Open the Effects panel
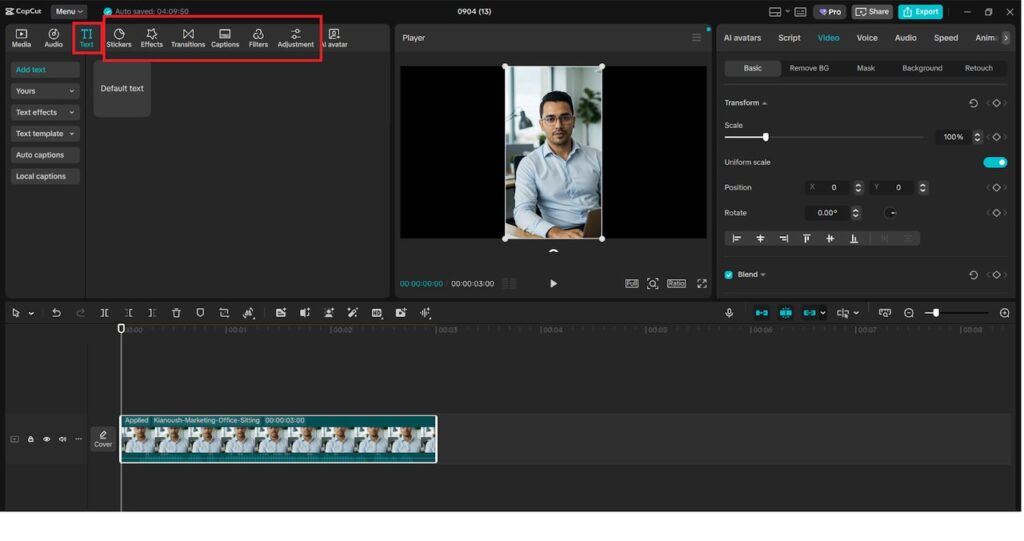Viewport: 1024px width, 541px height. (152, 38)
